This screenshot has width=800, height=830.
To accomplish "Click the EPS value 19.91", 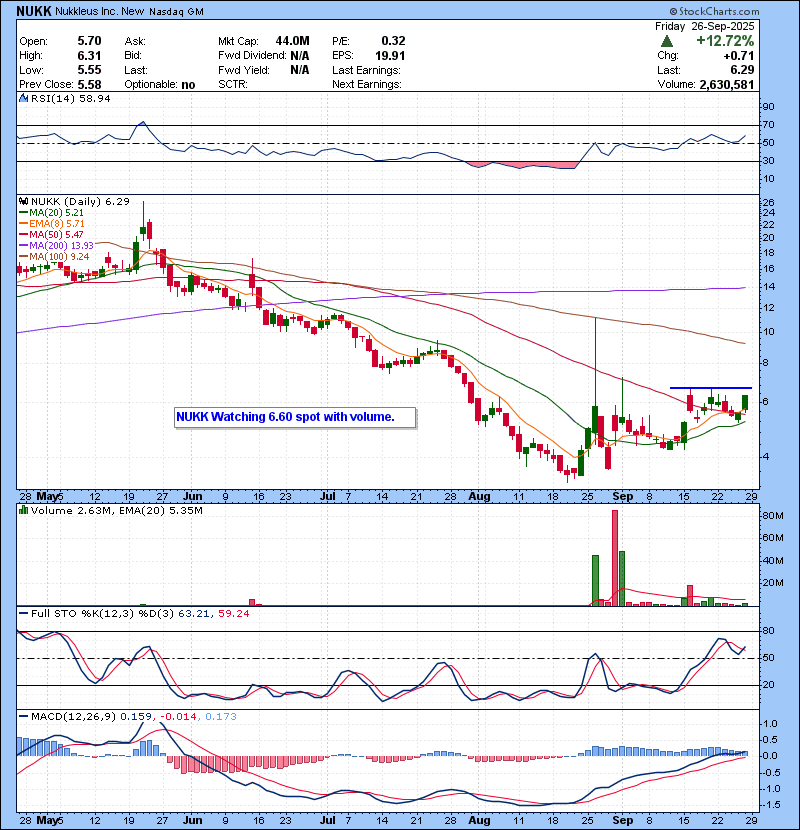I will click(x=390, y=56).
